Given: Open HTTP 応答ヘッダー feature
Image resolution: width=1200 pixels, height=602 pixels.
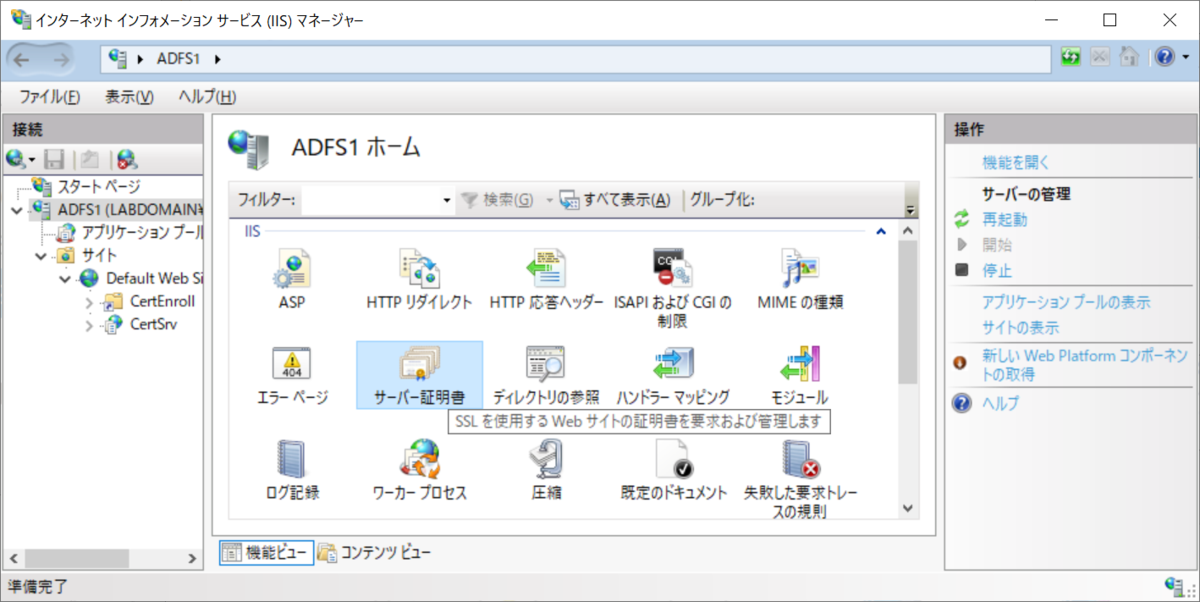Looking at the screenshot, I should (546, 280).
